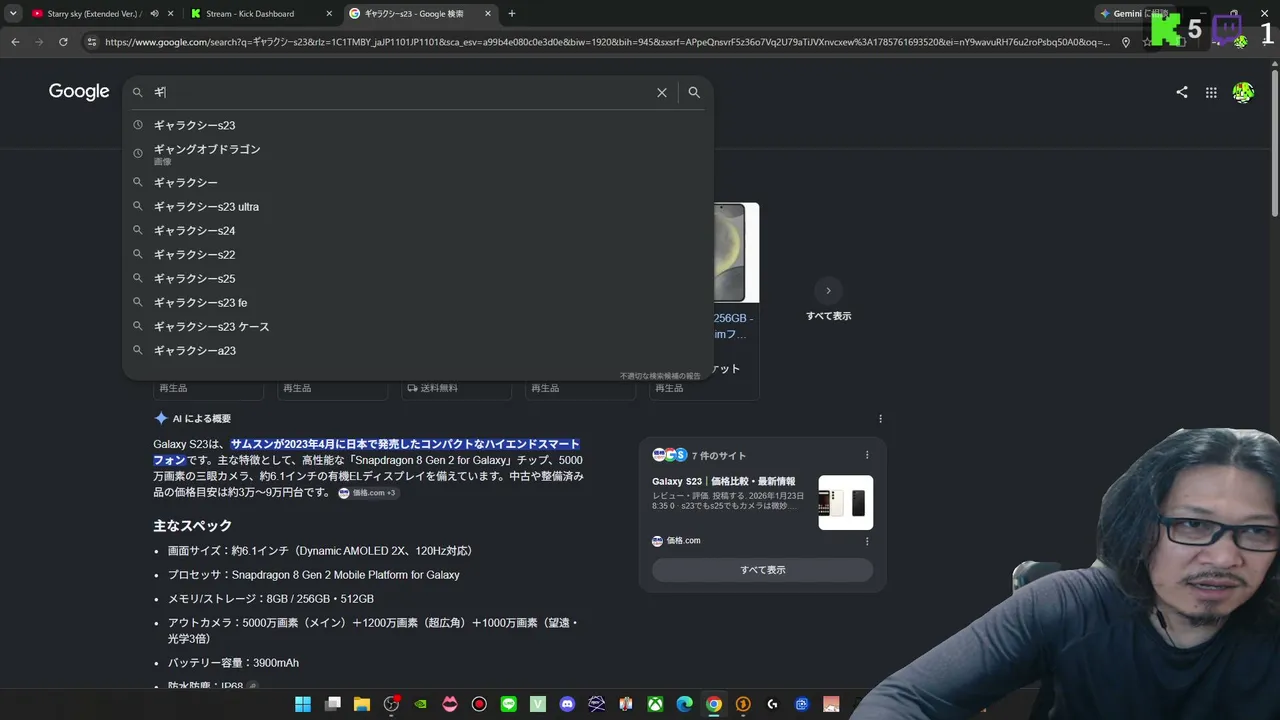Expand products carousel with right chevron
The image size is (1280, 720).
[828, 291]
